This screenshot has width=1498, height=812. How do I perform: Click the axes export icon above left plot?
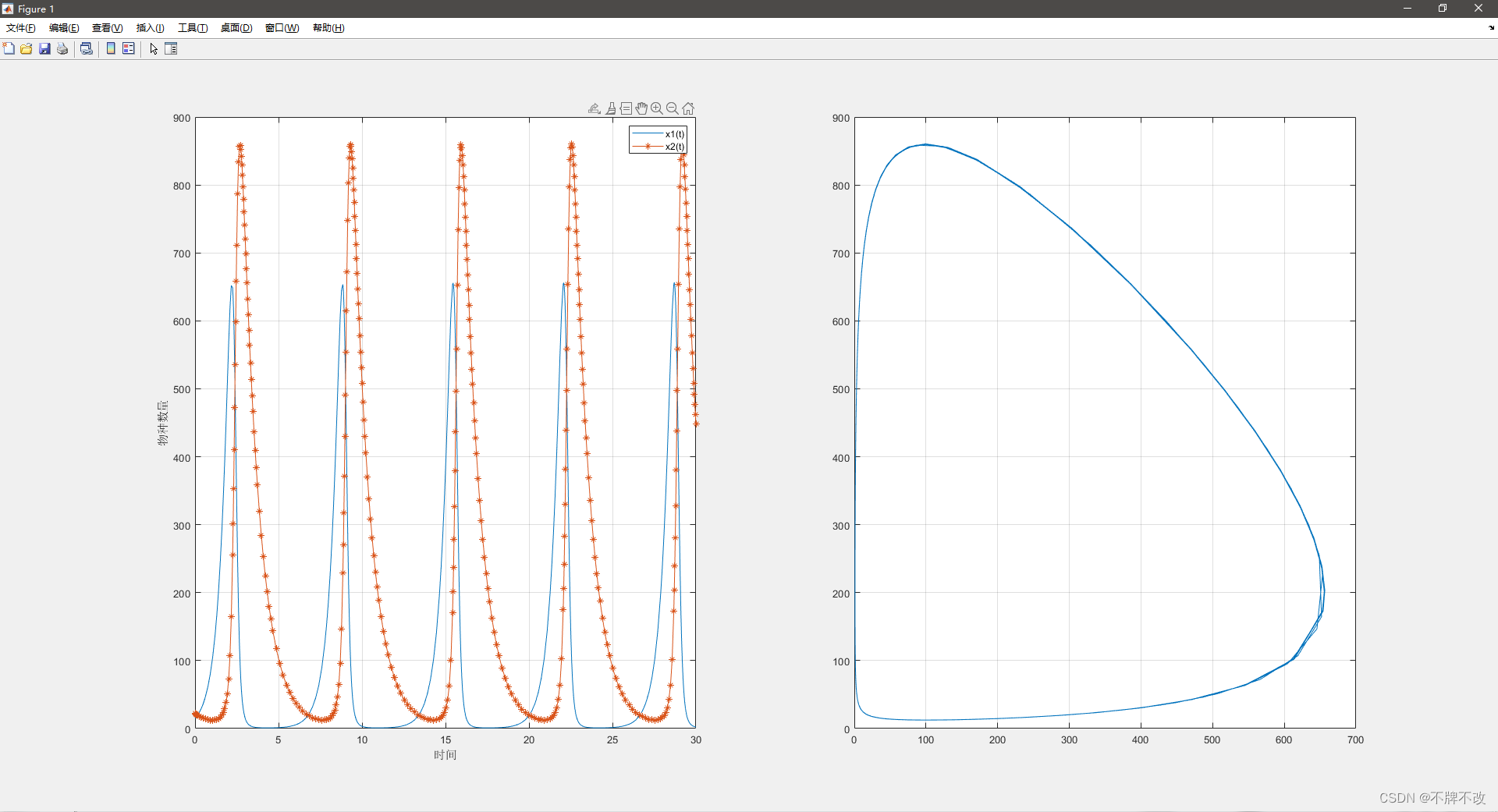click(x=594, y=108)
